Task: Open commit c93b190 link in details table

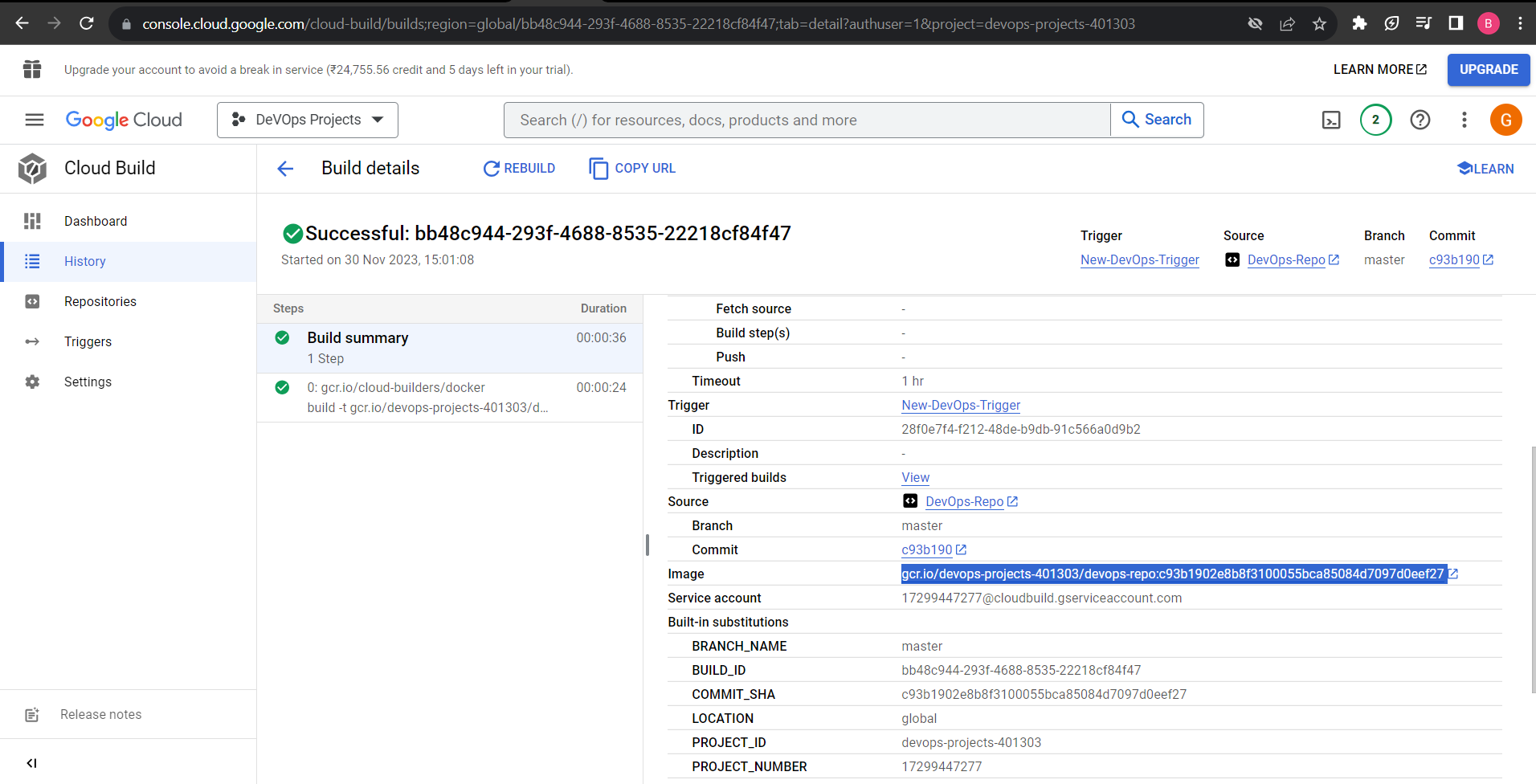Action: 933,550
